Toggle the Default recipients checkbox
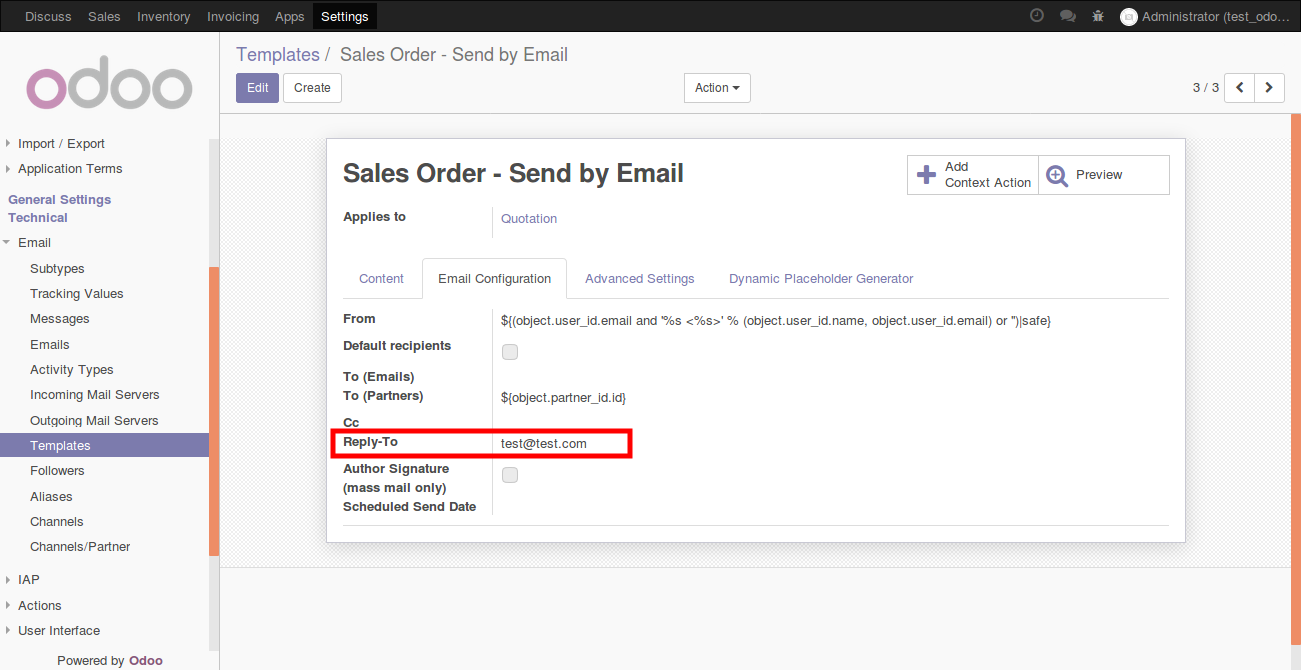 [x=510, y=352]
